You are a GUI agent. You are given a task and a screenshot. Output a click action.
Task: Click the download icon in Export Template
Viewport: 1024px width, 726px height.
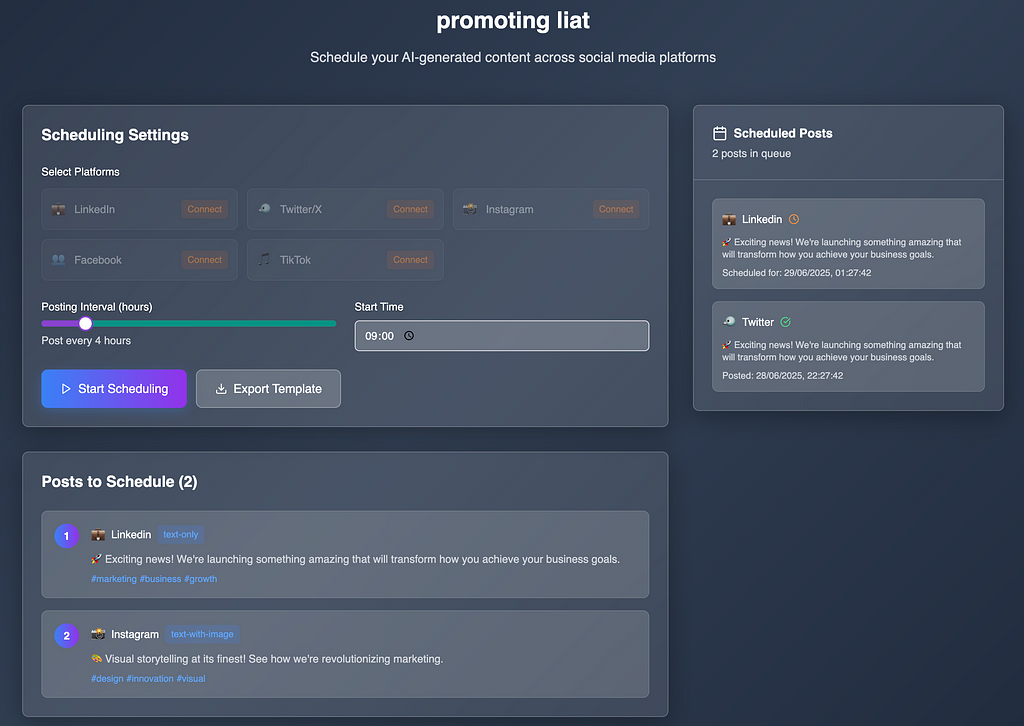point(221,389)
